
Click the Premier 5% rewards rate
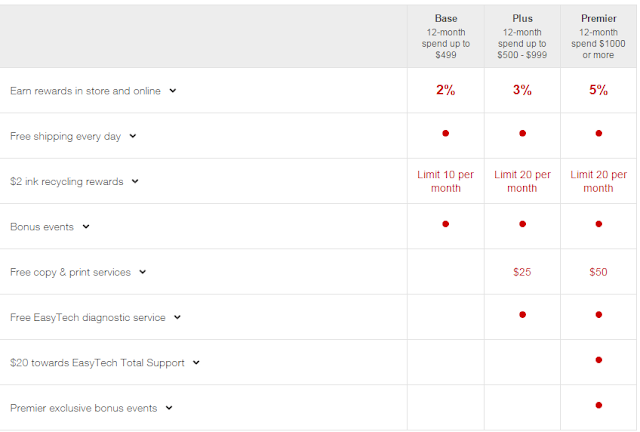(x=598, y=90)
